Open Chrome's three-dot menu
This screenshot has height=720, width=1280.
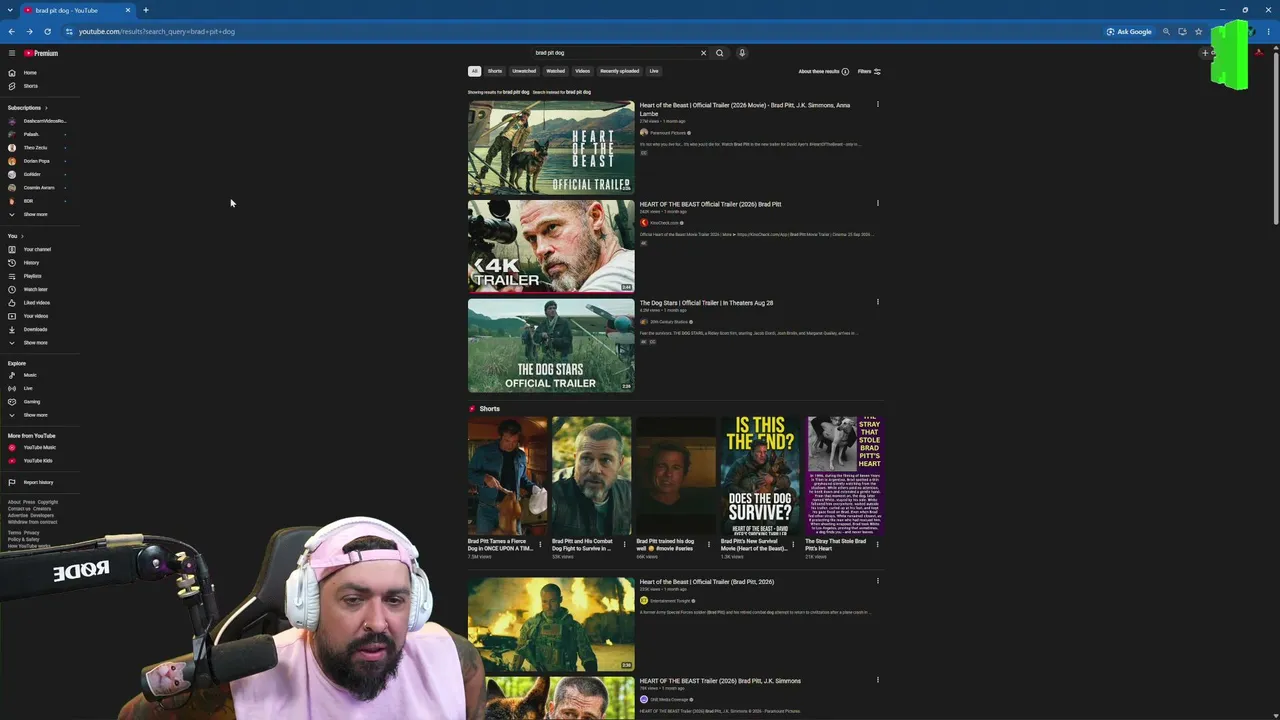(x=1270, y=32)
